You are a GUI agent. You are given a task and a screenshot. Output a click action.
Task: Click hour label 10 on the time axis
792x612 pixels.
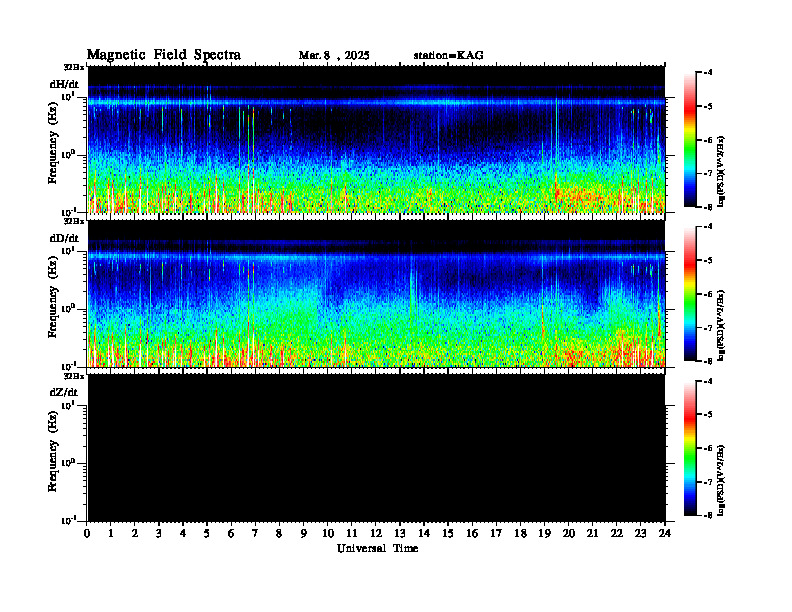[328, 534]
